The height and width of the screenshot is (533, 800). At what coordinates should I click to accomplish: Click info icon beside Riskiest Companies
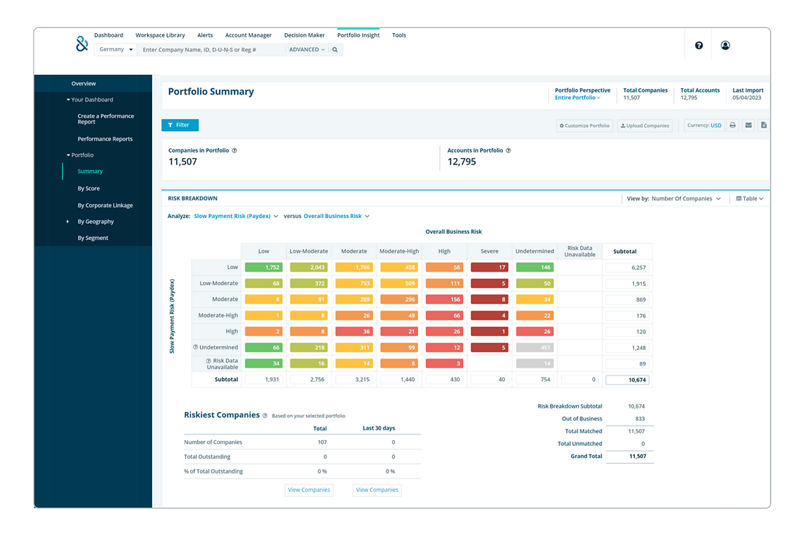click(264, 414)
